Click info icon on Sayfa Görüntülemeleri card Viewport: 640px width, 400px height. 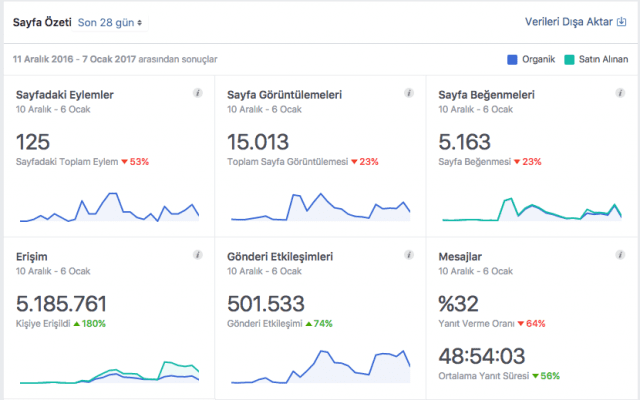coord(409,93)
